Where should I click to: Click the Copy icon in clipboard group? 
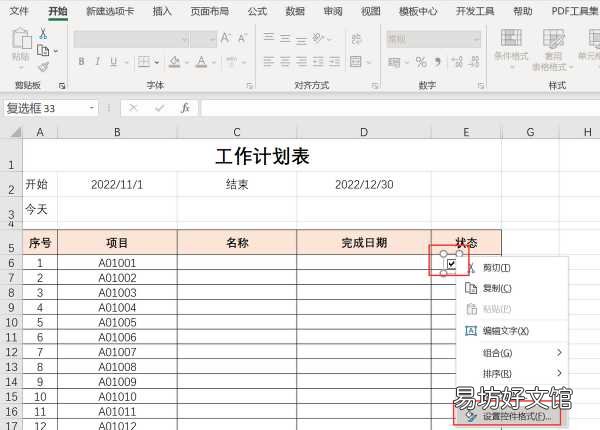pyautogui.click(x=43, y=50)
